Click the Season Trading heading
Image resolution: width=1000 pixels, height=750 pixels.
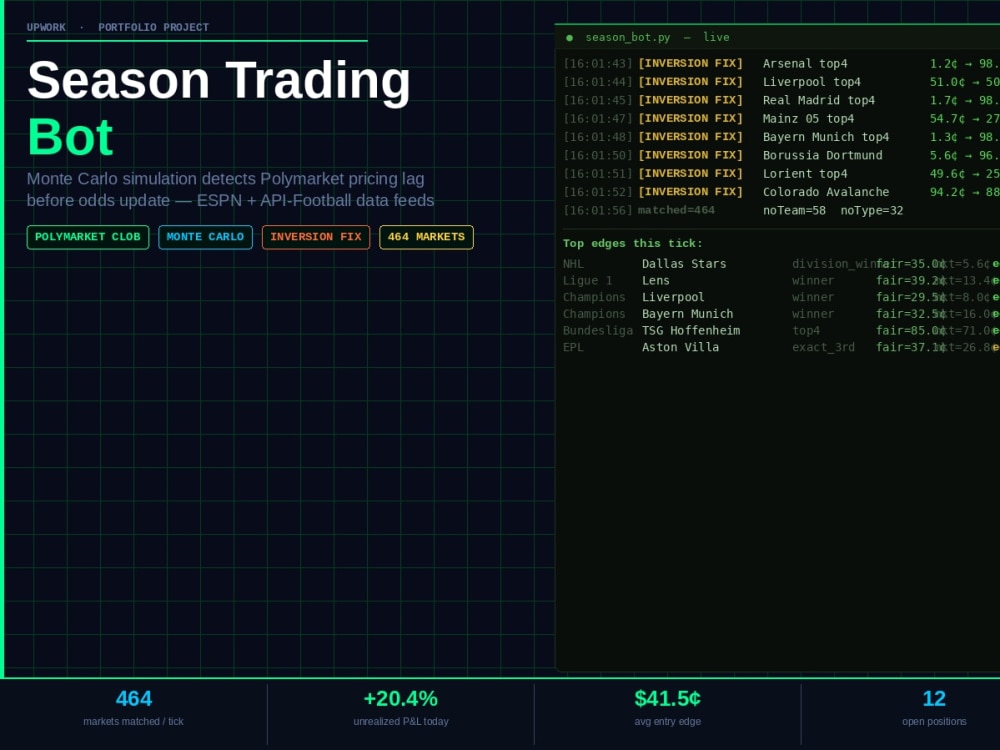[x=219, y=80]
